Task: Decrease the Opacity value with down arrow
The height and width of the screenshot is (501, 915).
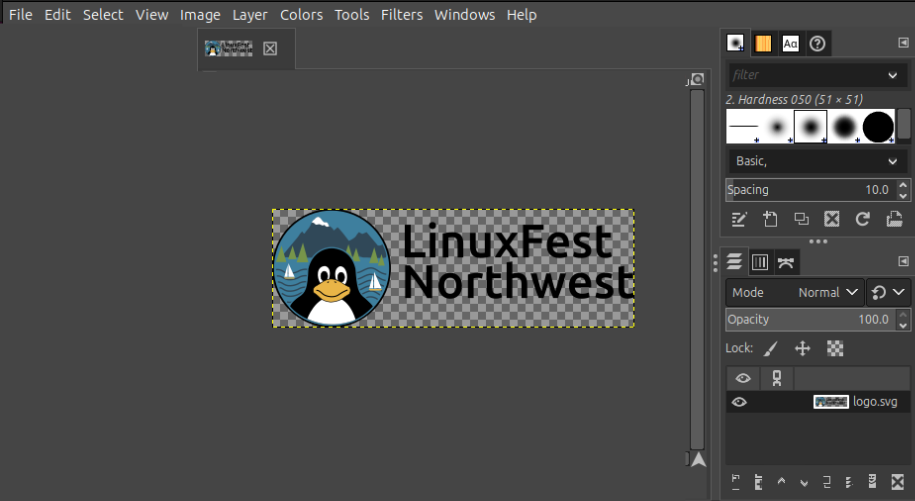Action: [x=903, y=325]
